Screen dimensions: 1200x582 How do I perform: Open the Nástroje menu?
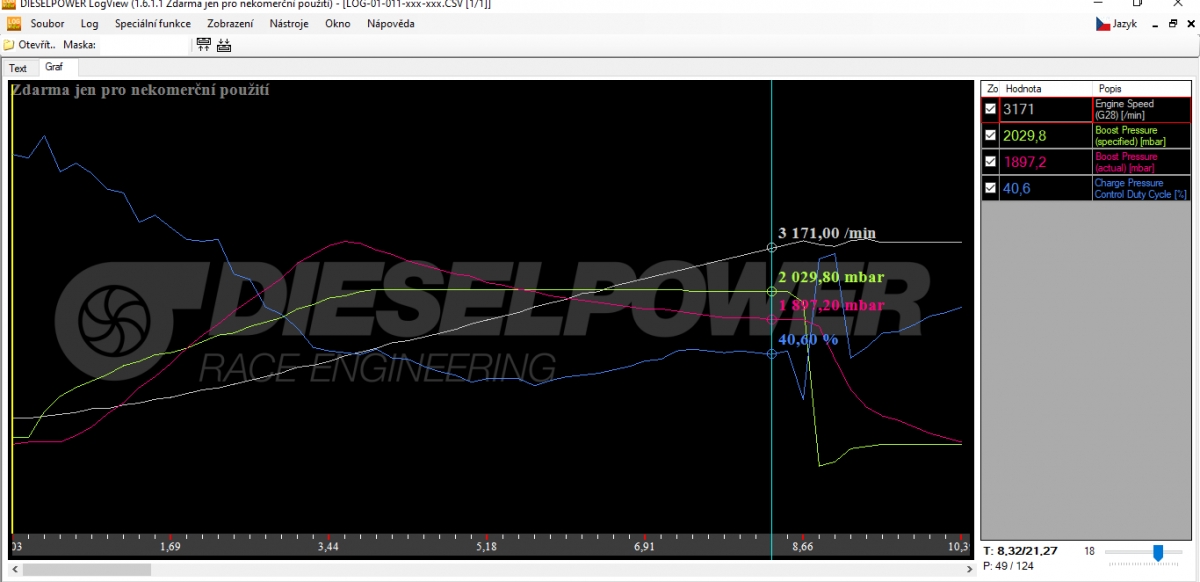pos(289,23)
